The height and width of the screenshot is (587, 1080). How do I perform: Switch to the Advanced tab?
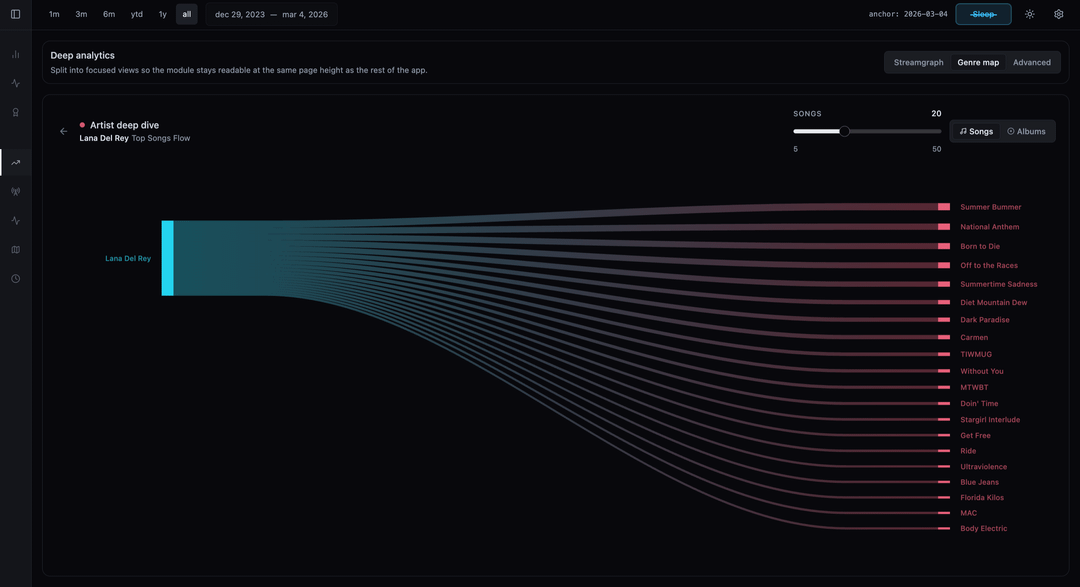[1031, 62]
